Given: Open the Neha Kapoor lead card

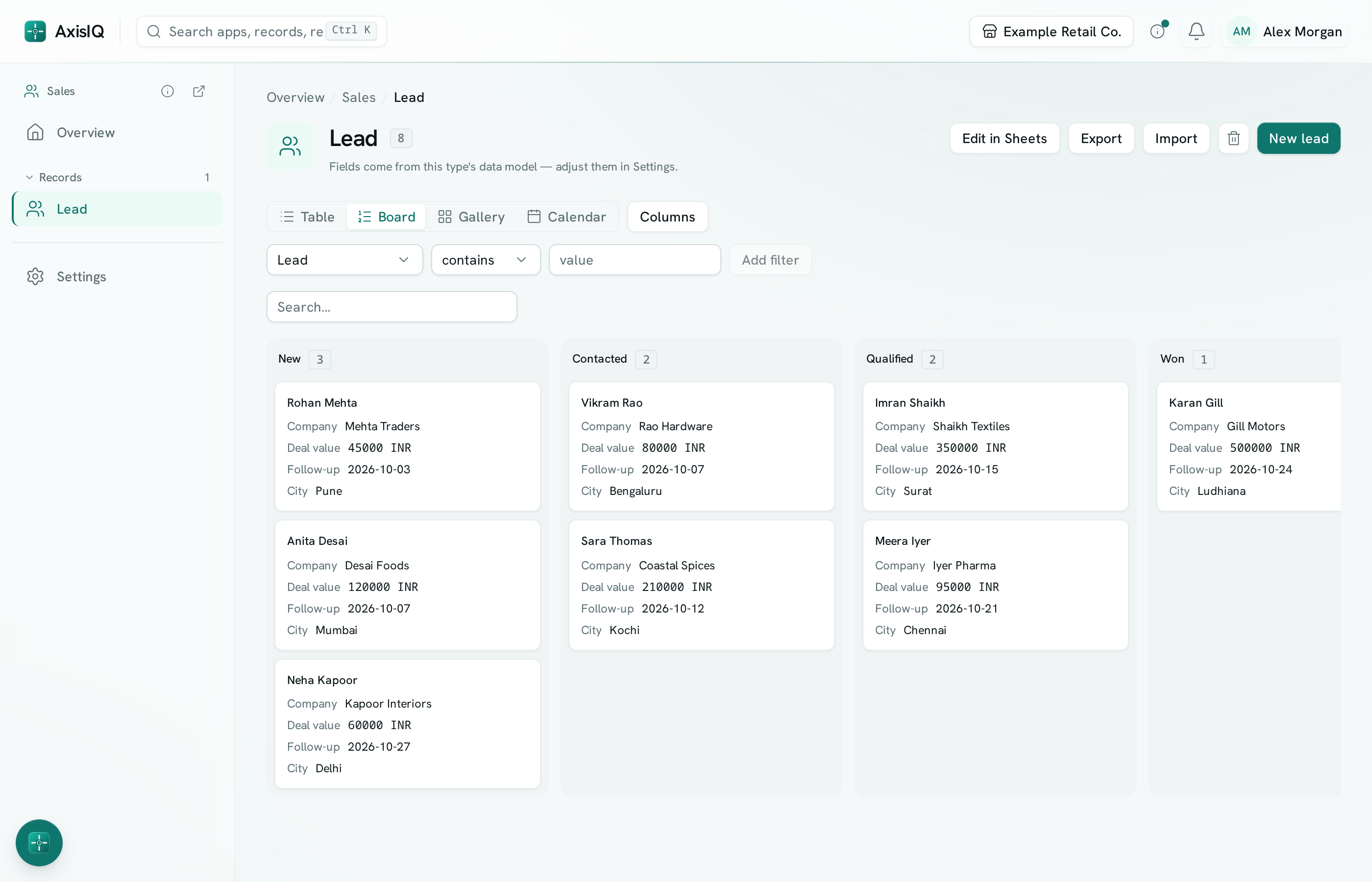Looking at the screenshot, I should point(407,723).
